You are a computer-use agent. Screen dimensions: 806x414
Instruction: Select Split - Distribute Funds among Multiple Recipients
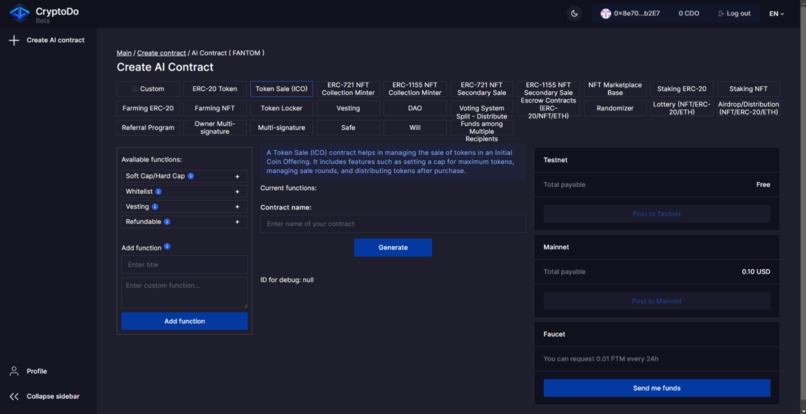[482, 128]
